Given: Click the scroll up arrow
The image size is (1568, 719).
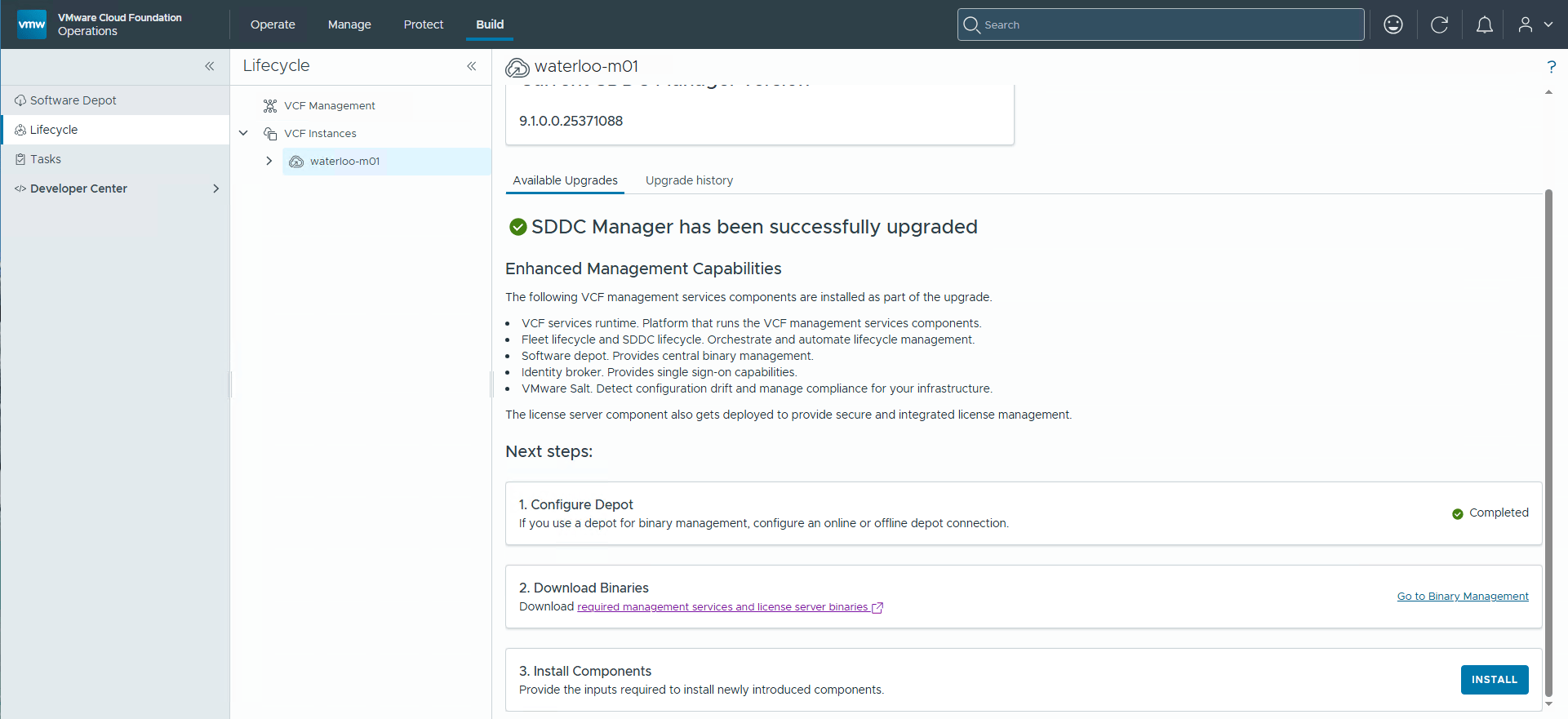Looking at the screenshot, I should [1548, 92].
